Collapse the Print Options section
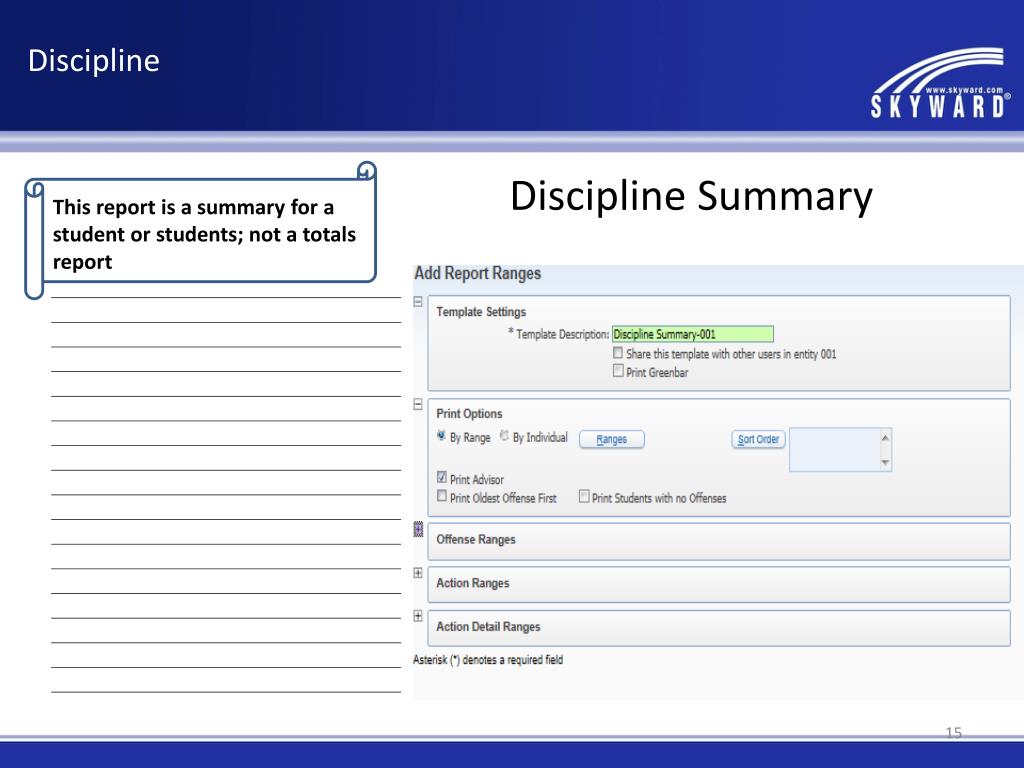 [x=418, y=405]
